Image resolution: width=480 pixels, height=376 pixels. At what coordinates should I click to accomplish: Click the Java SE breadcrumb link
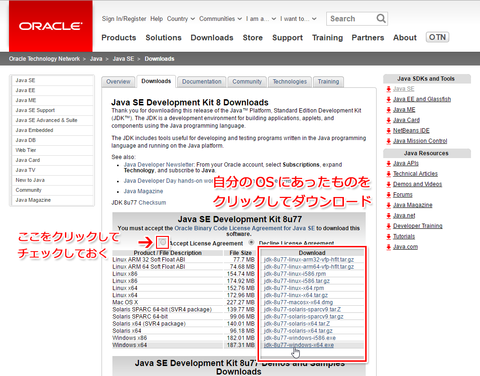coord(123,59)
